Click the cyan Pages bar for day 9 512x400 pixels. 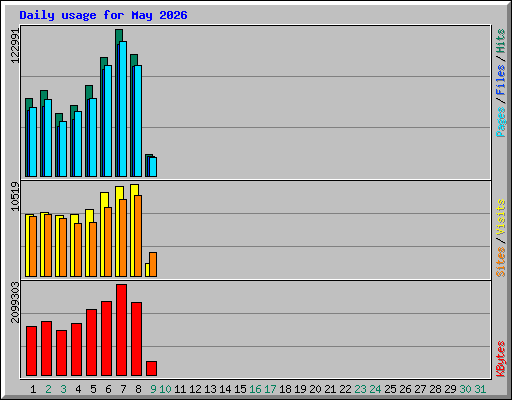(153, 167)
